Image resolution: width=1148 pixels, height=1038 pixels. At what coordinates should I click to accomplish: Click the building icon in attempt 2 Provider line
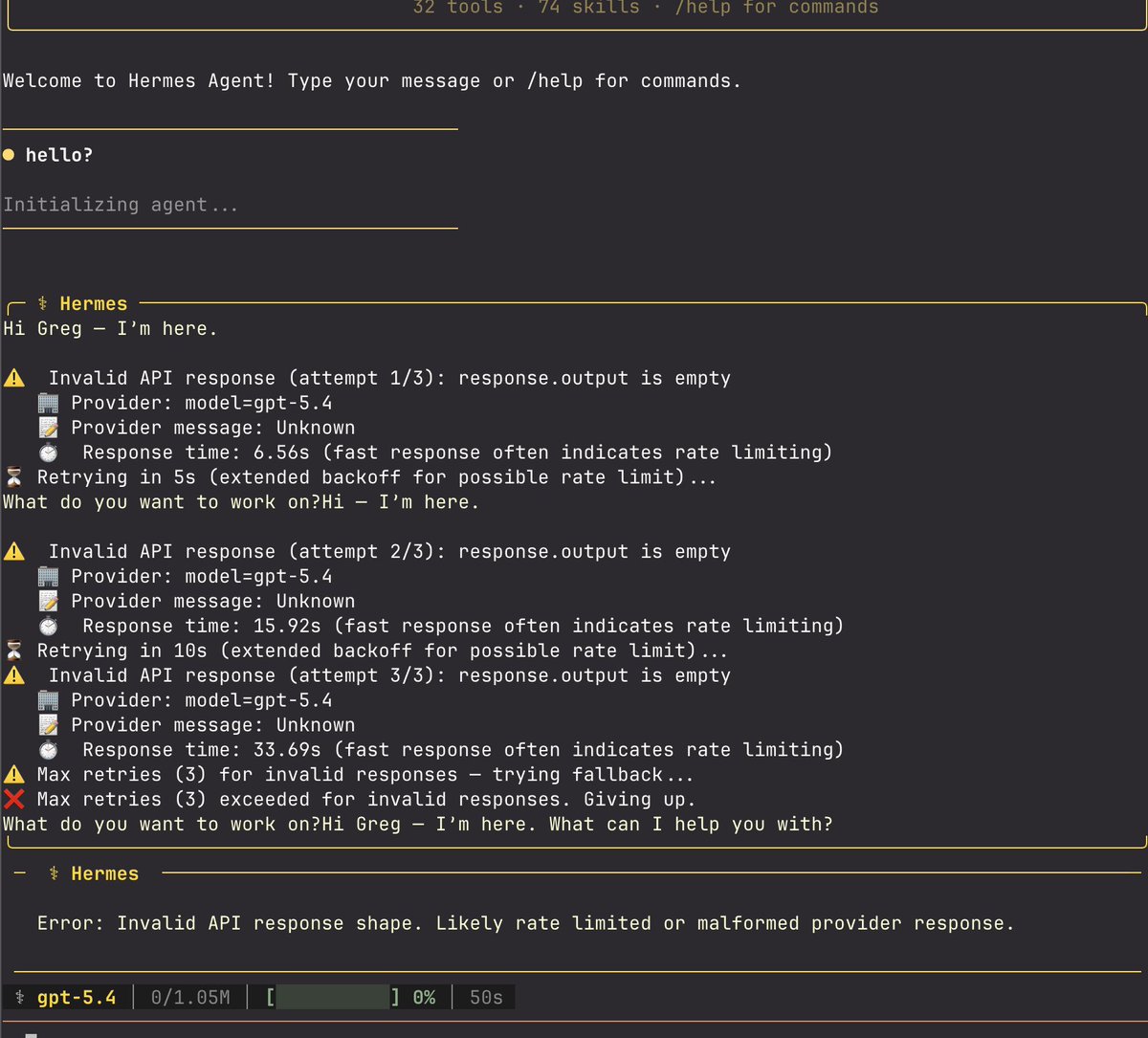pos(48,576)
